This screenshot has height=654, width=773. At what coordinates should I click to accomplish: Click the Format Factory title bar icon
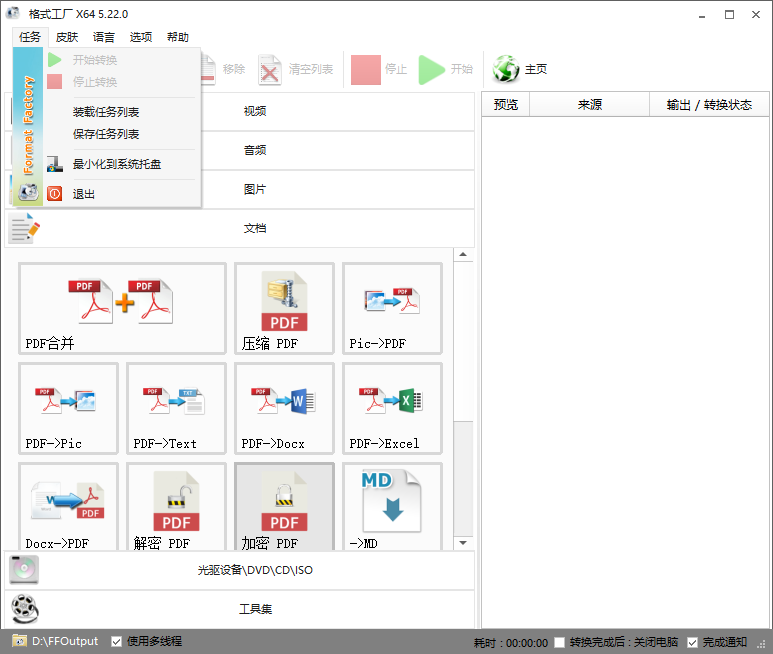pyautogui.click(x=13, y=13)
